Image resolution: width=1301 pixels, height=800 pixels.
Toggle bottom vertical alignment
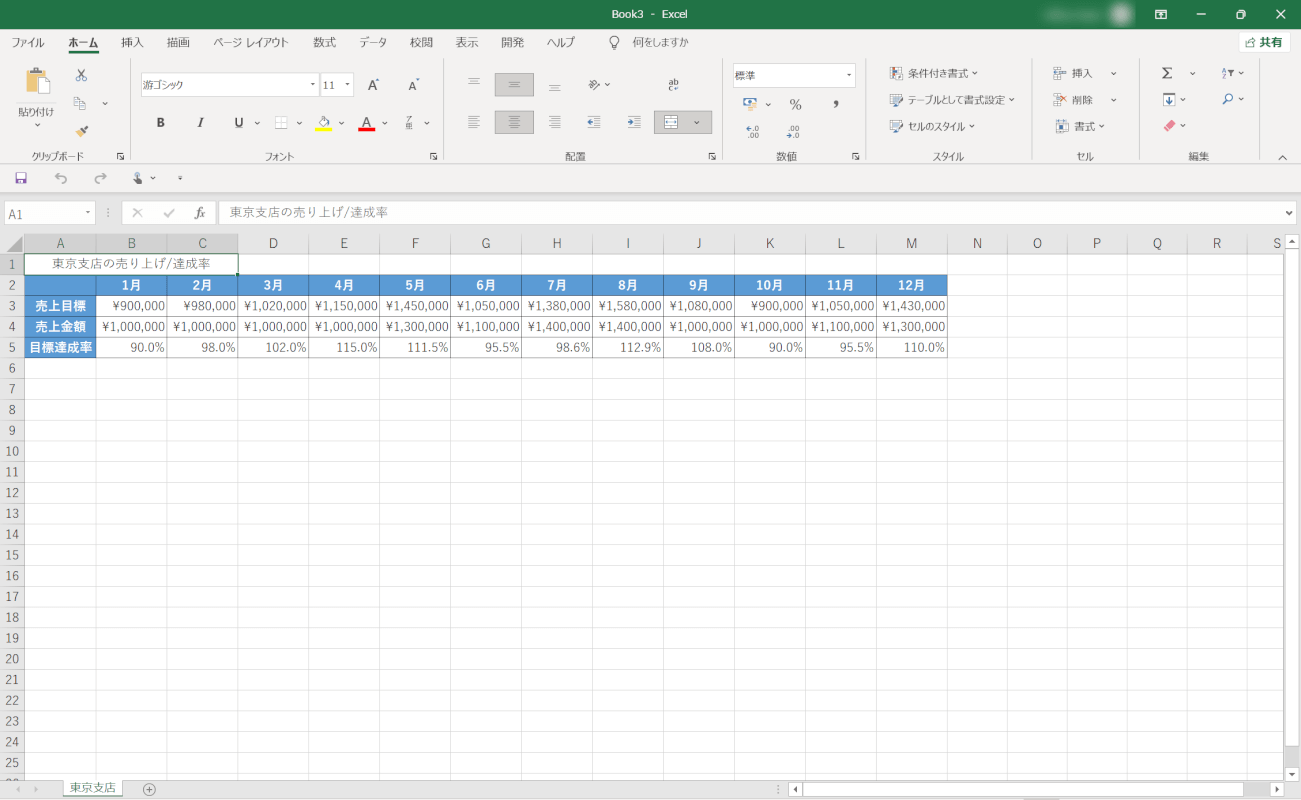point(554,85)
